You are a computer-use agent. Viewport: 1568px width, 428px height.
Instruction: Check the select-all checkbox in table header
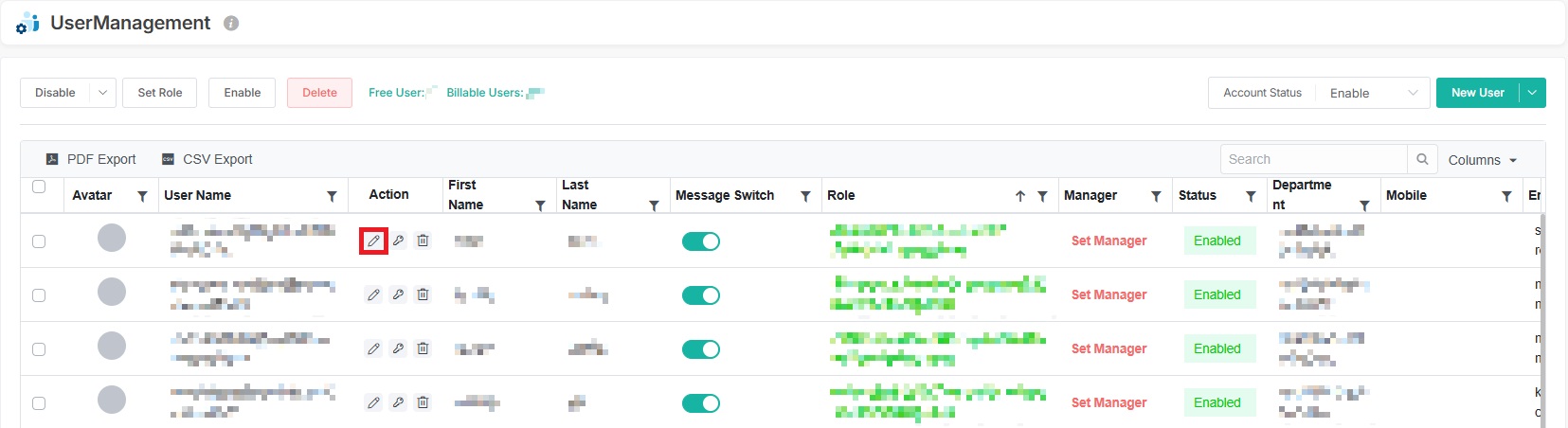tap(39, 187)
